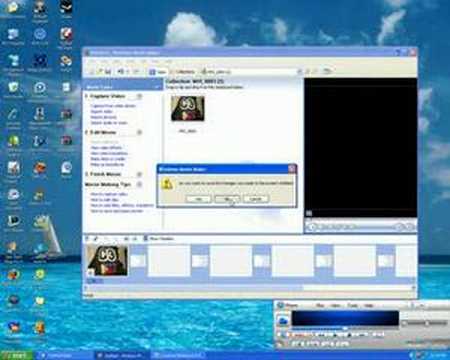The height and width of the screenshot is (360, 450).
Task: Collapse the Movie Making Tips section
Action: tap(140, 184)
